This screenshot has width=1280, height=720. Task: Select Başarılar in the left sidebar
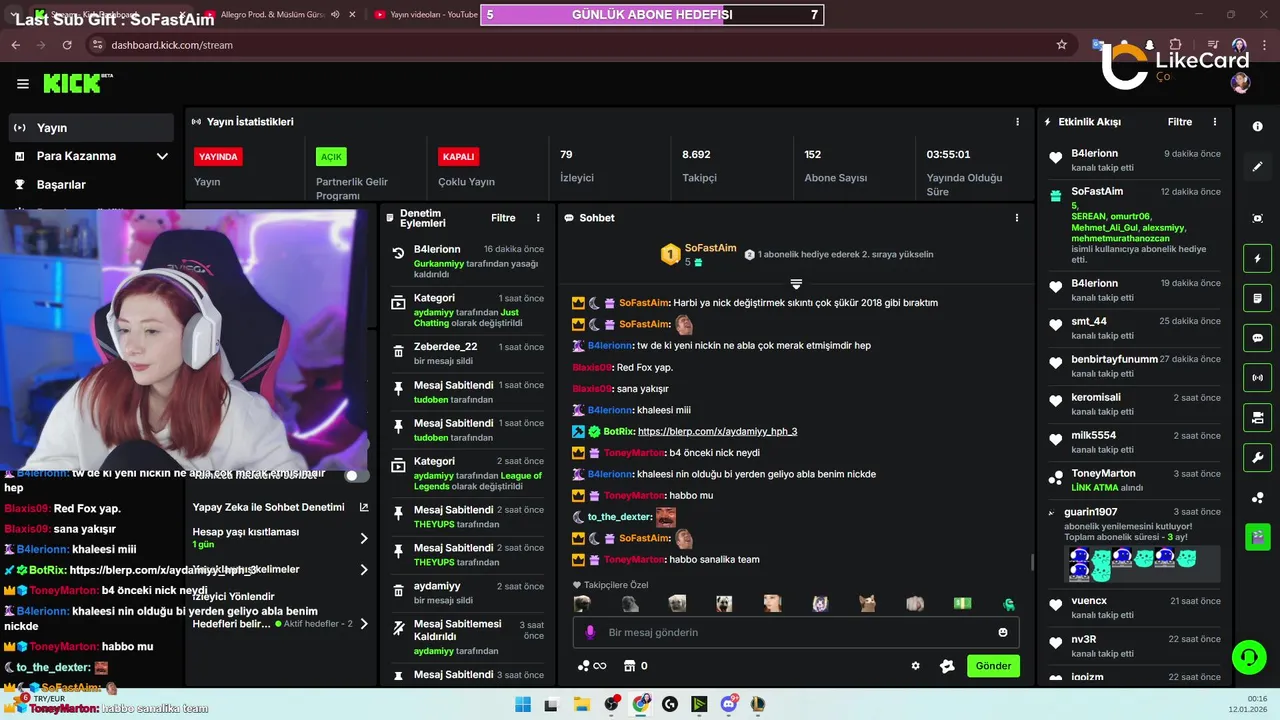pyautogui.click(x=92, y=185)
